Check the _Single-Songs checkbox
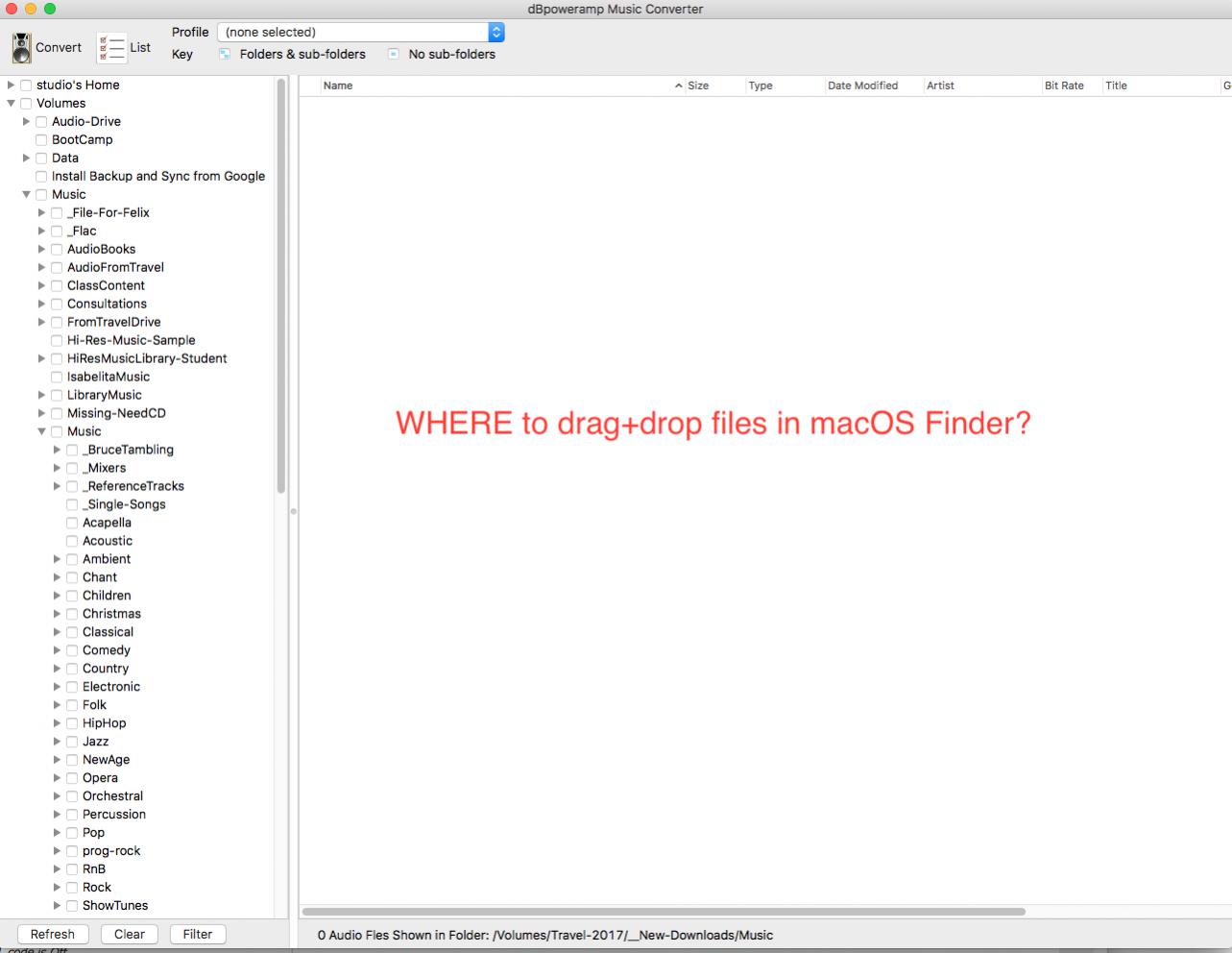The height and width of the screenshot is (953, 1232). click(72, 505)
